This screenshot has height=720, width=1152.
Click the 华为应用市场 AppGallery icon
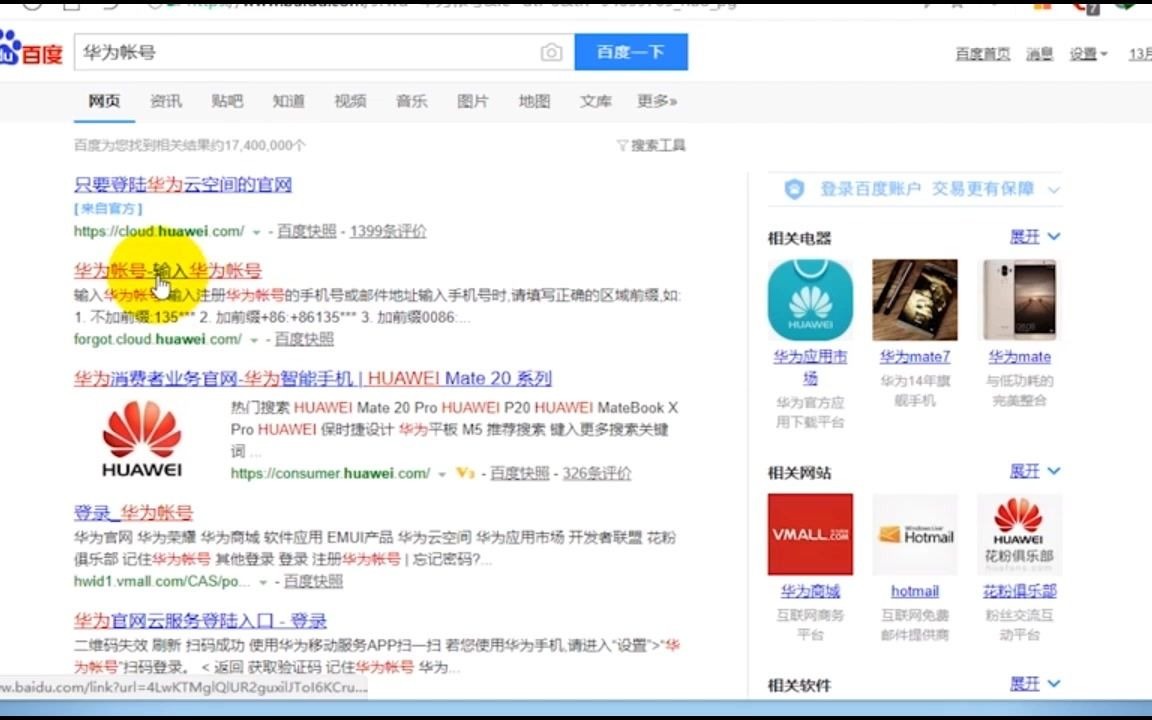(x=810, y=298)
